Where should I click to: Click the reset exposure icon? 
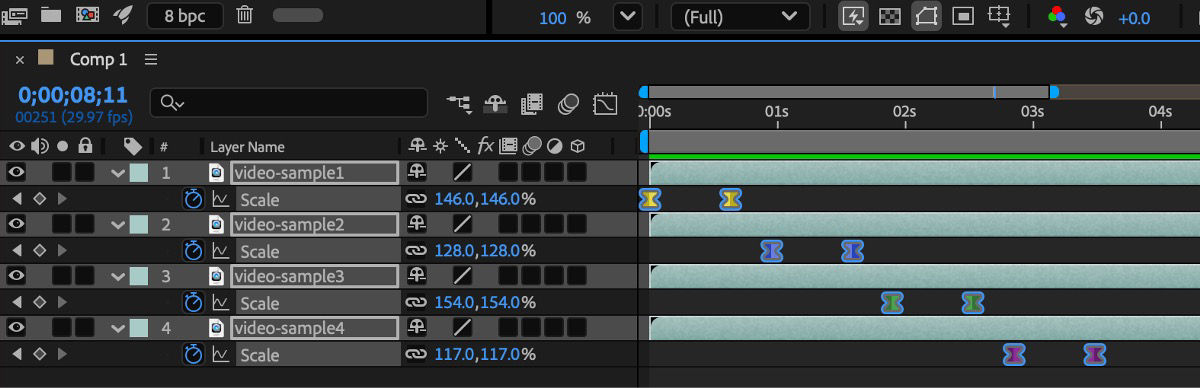pyautogui.click(x=1093, y=16)
